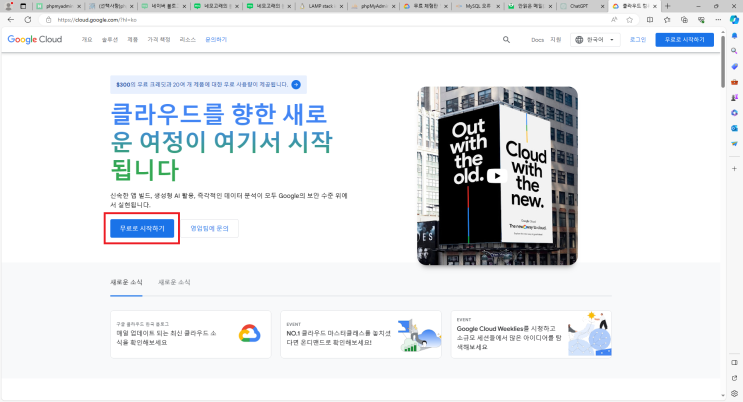This screenshot has height=402, width=743.
Task: Open the Google Cloud Korea blog card
Action: [x=190, y=334]
